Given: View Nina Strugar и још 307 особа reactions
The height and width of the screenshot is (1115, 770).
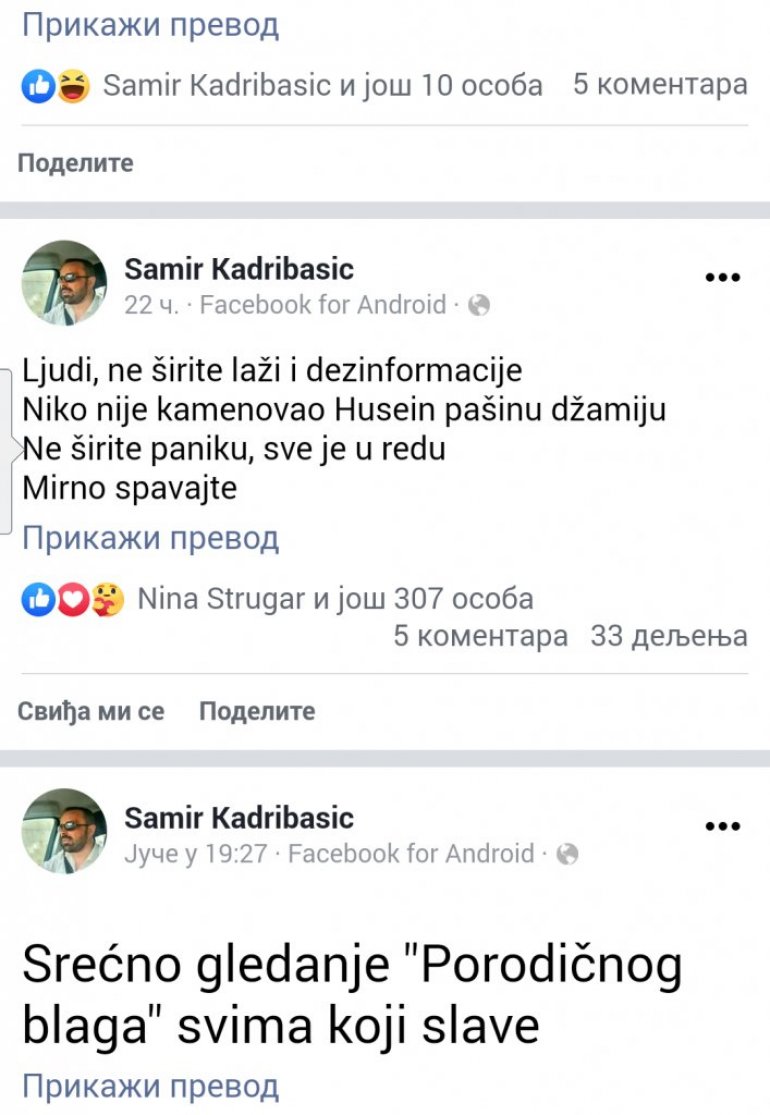Looking at the screenshot, I should coord(334,599).
